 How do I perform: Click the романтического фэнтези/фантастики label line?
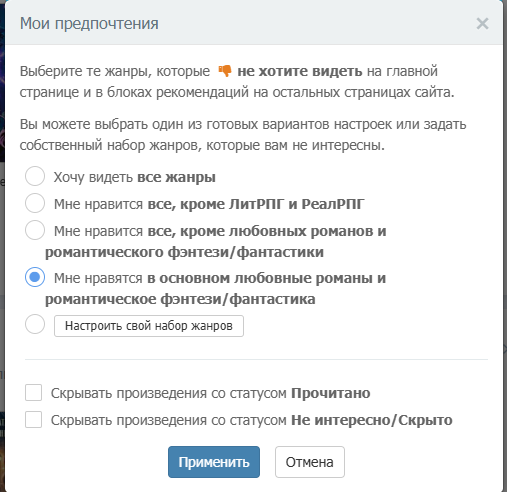coord(184,252)
